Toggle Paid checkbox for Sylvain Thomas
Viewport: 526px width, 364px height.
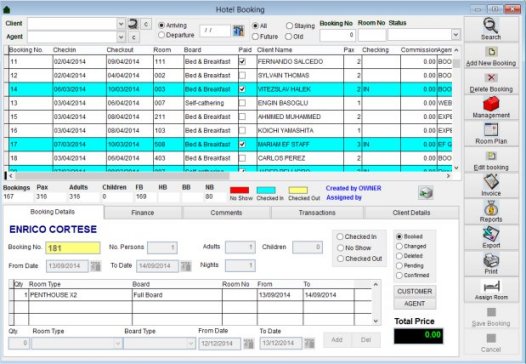242,75
